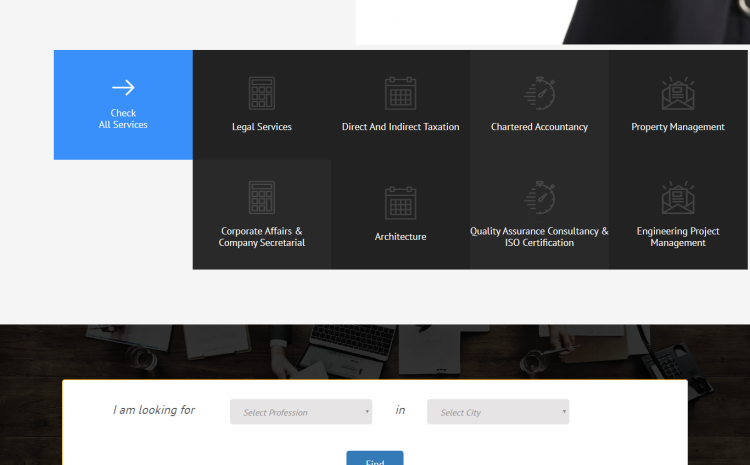Select the Architecture service label

point(400,237)
